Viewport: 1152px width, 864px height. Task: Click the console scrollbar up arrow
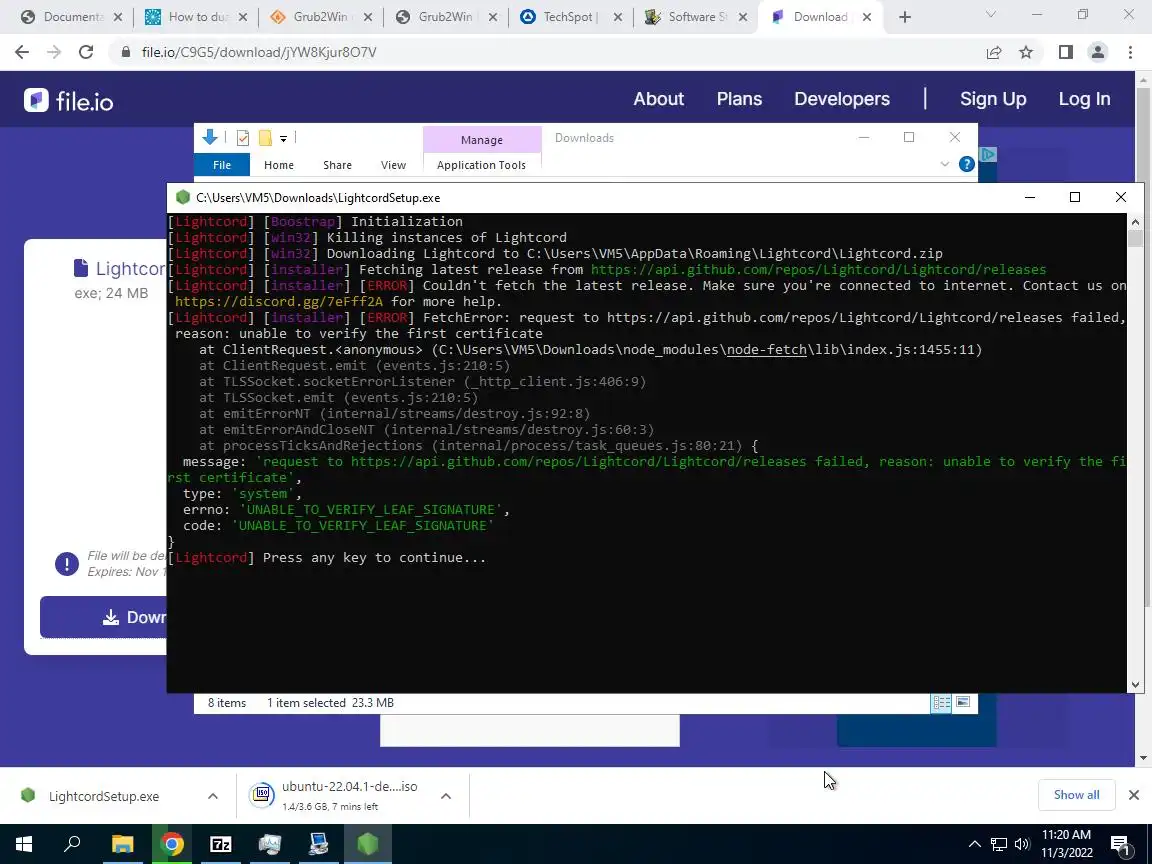coord(1135,222)
